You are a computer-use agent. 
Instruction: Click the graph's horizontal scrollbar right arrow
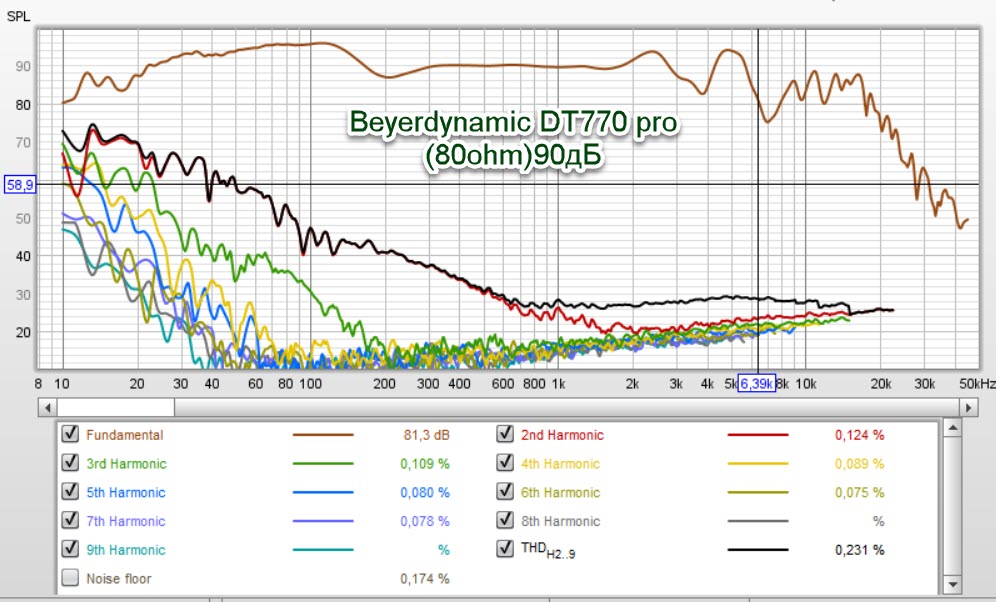(969, 407)
